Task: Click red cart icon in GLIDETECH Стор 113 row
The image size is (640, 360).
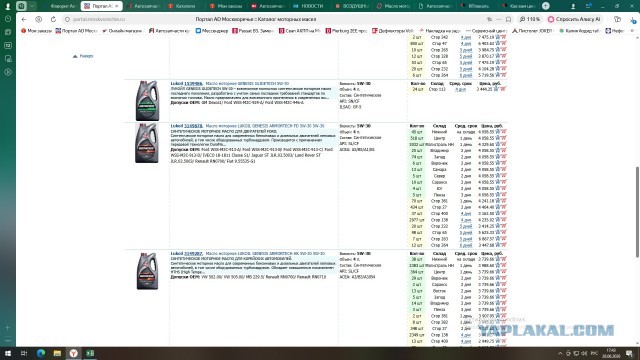Action: [x=503, y=89]
